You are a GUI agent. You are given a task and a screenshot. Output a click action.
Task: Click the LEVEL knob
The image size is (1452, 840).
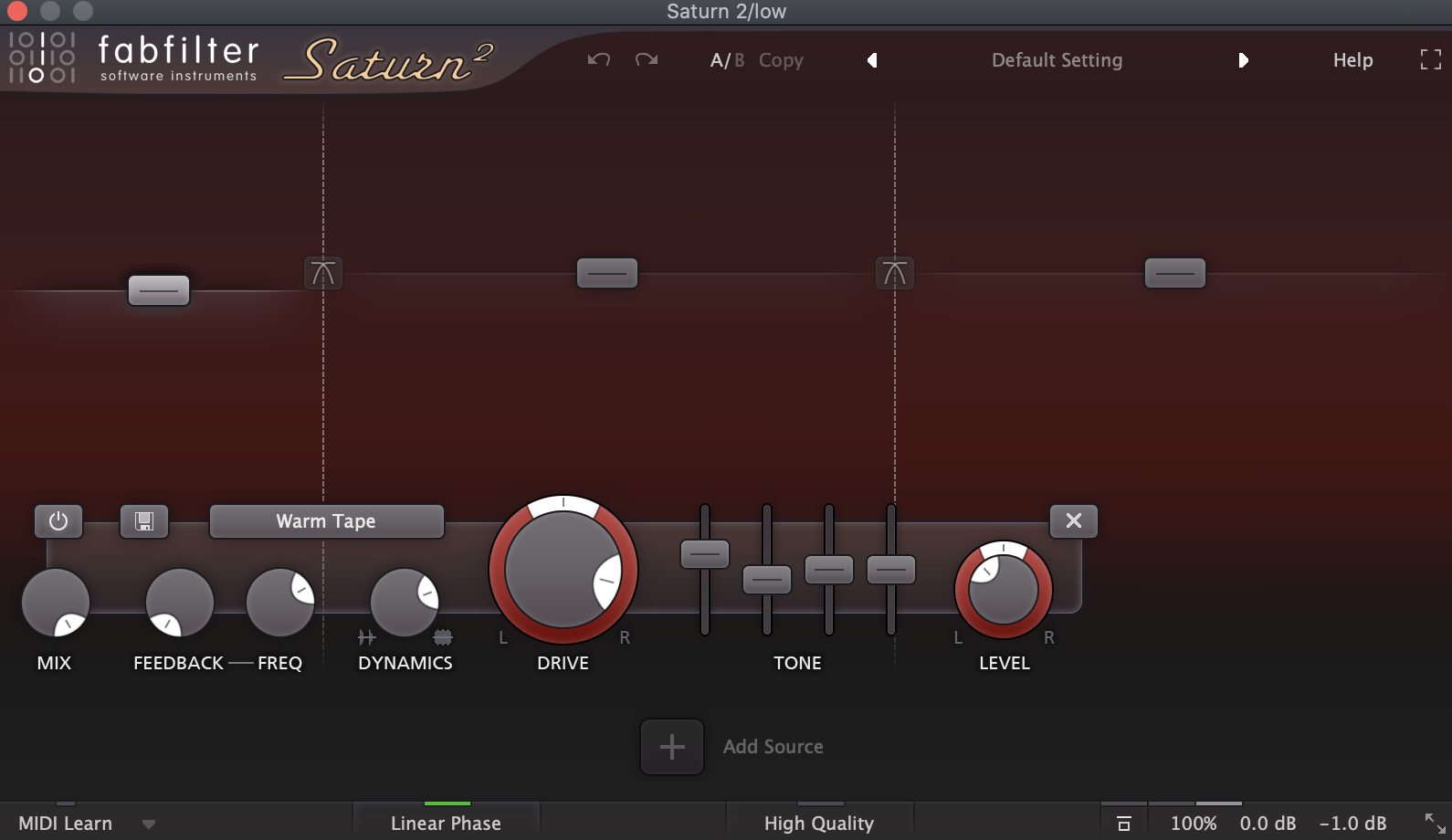pyautogui.click(x=1004, y=590)
